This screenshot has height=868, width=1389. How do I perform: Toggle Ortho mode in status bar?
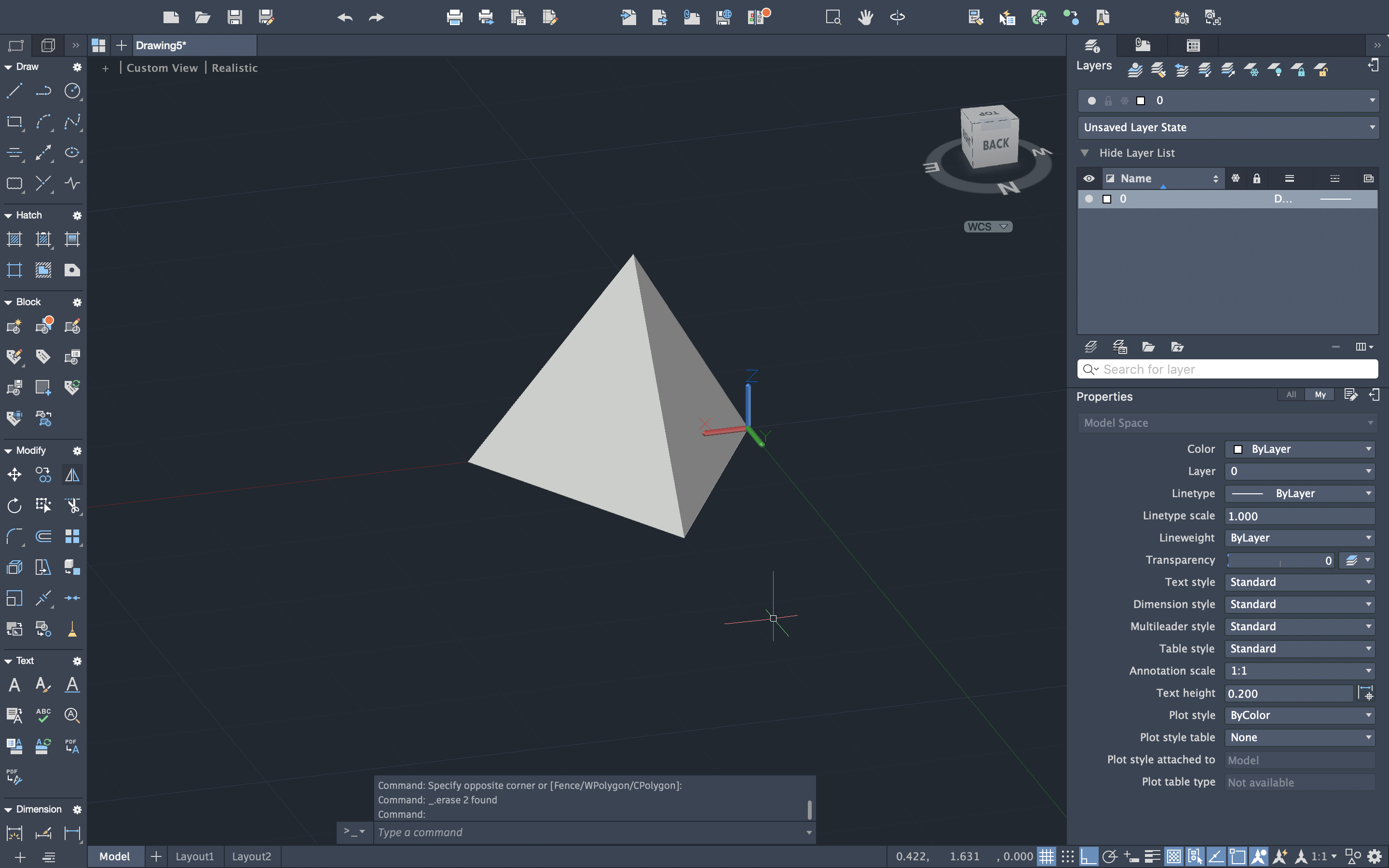(1089, 856)
